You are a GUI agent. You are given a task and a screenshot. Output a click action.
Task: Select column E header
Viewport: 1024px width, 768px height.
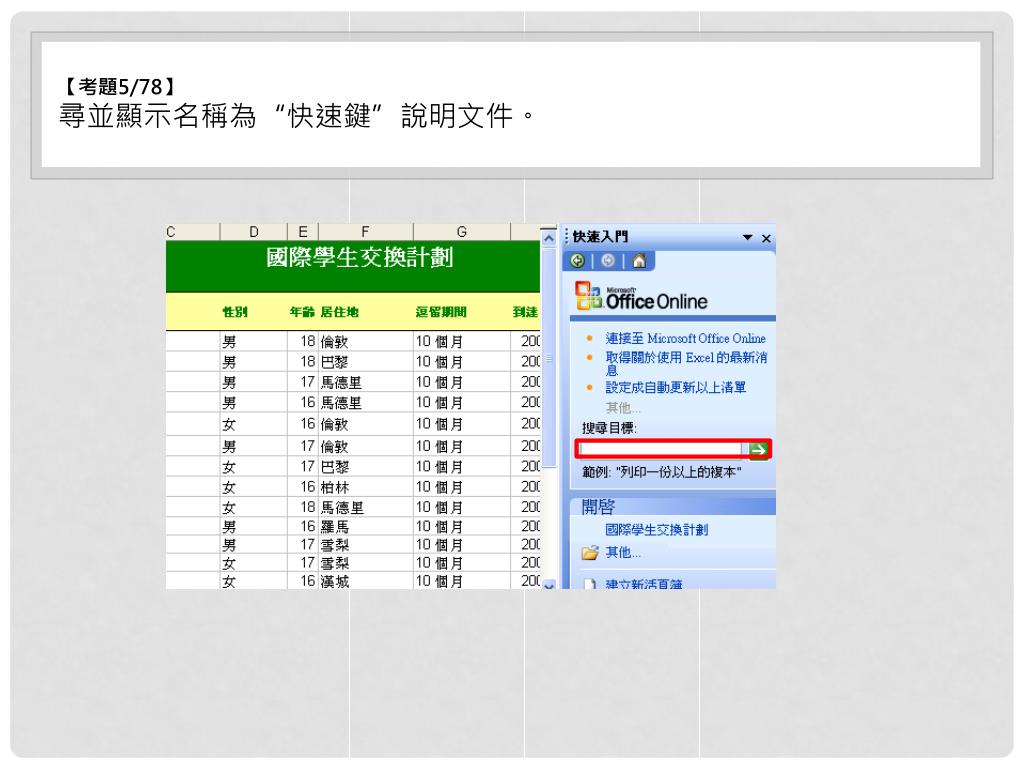point(303,232)
